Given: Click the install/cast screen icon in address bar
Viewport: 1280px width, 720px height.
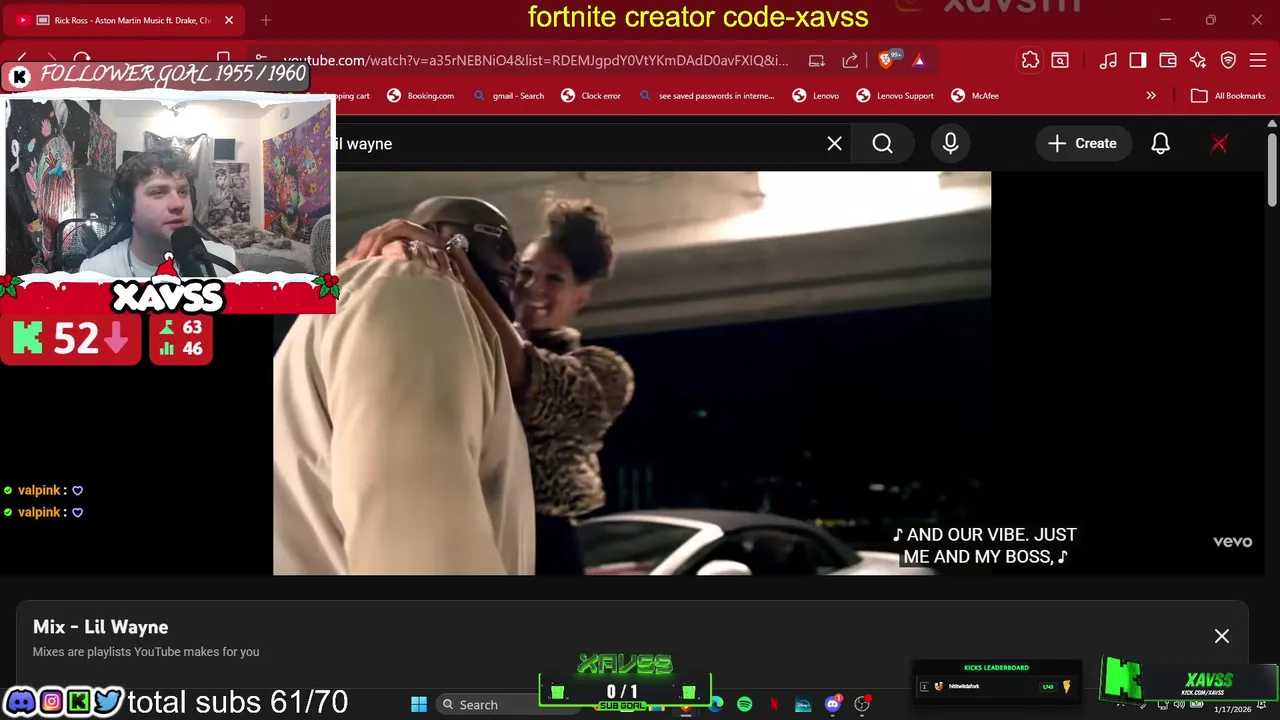Looking at the screenshot, I should point(816,60).
